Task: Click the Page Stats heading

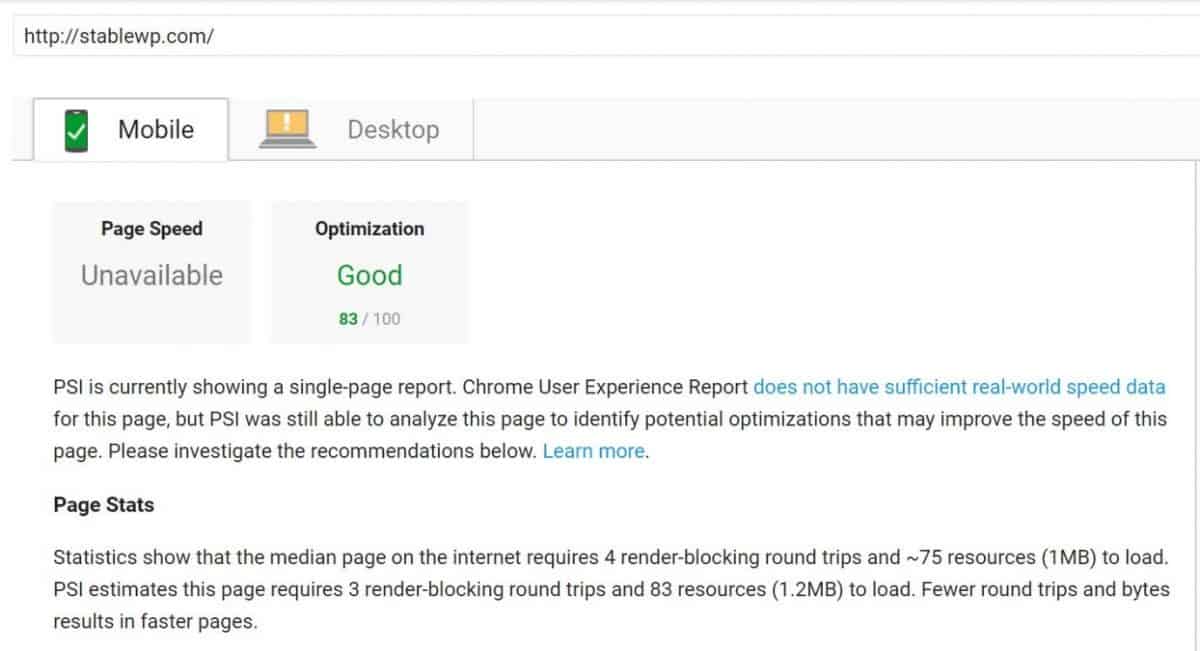Action: coord(104,505)
